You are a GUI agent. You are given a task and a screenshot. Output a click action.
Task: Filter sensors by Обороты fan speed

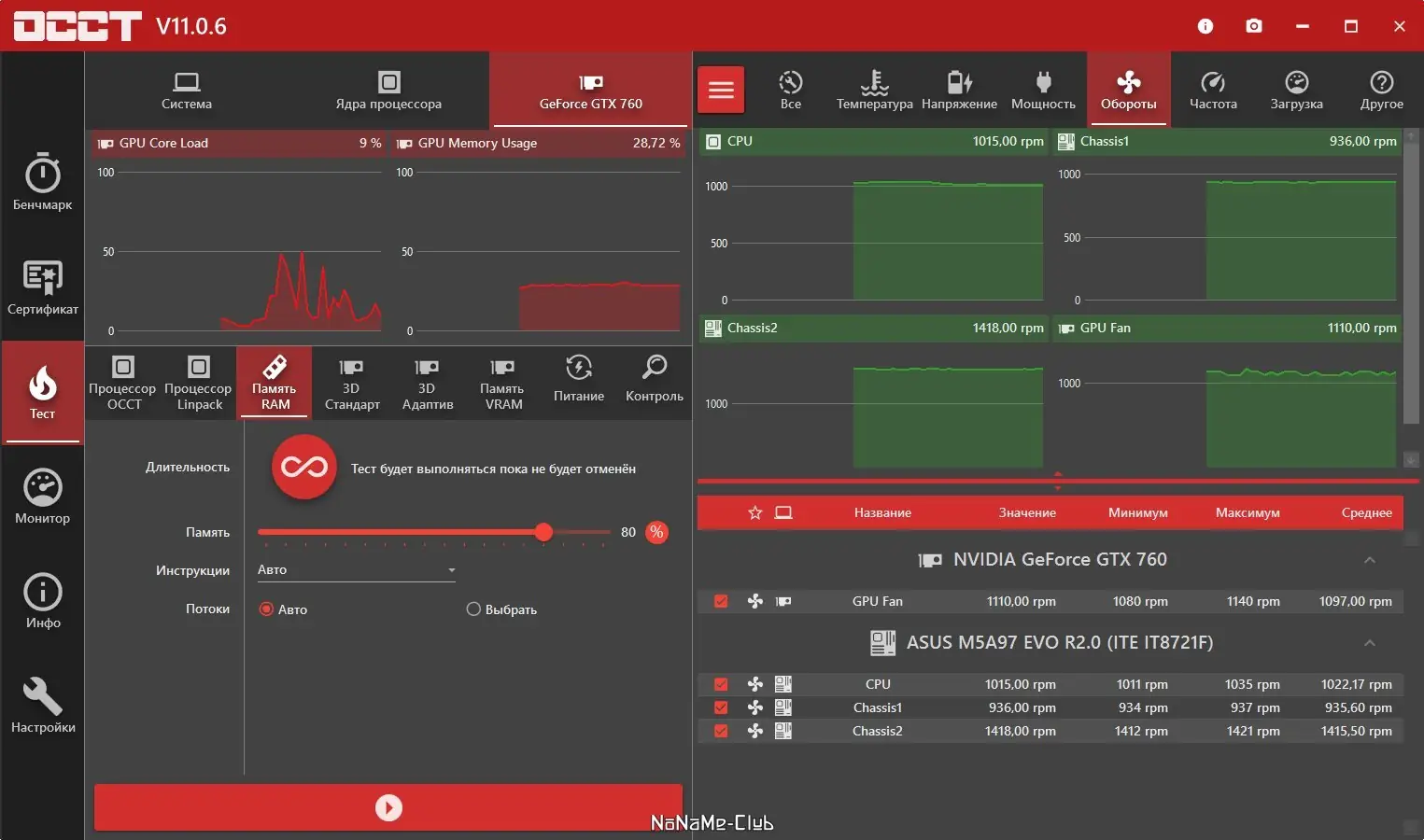pyautogui.click(x=1128, y=90)
